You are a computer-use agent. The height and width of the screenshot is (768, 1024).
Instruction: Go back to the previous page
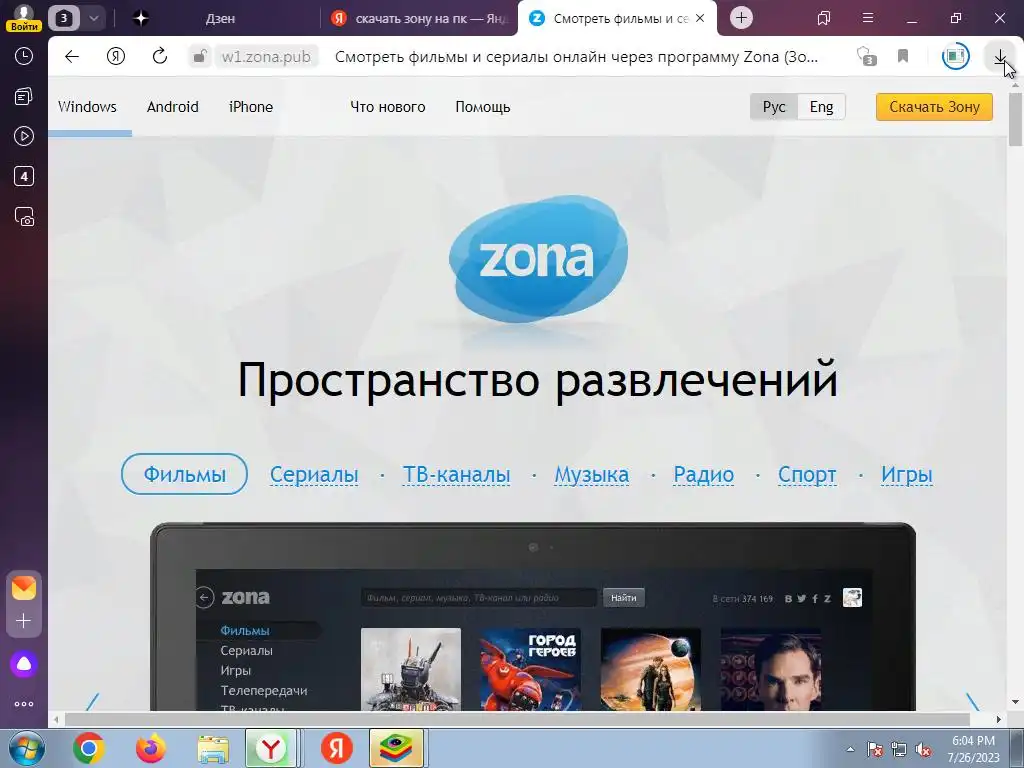pos(72,57)
